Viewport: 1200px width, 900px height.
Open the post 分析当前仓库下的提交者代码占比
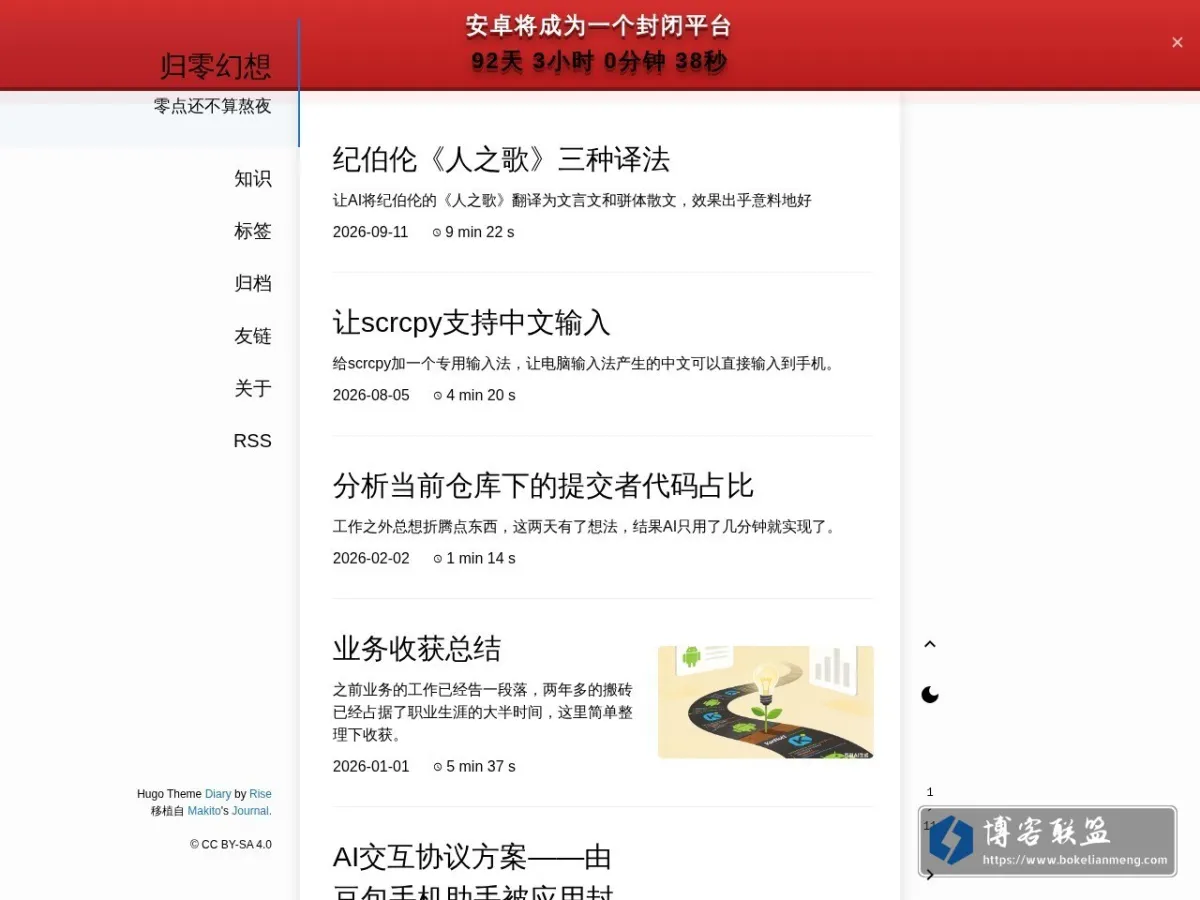pos(543,486)
